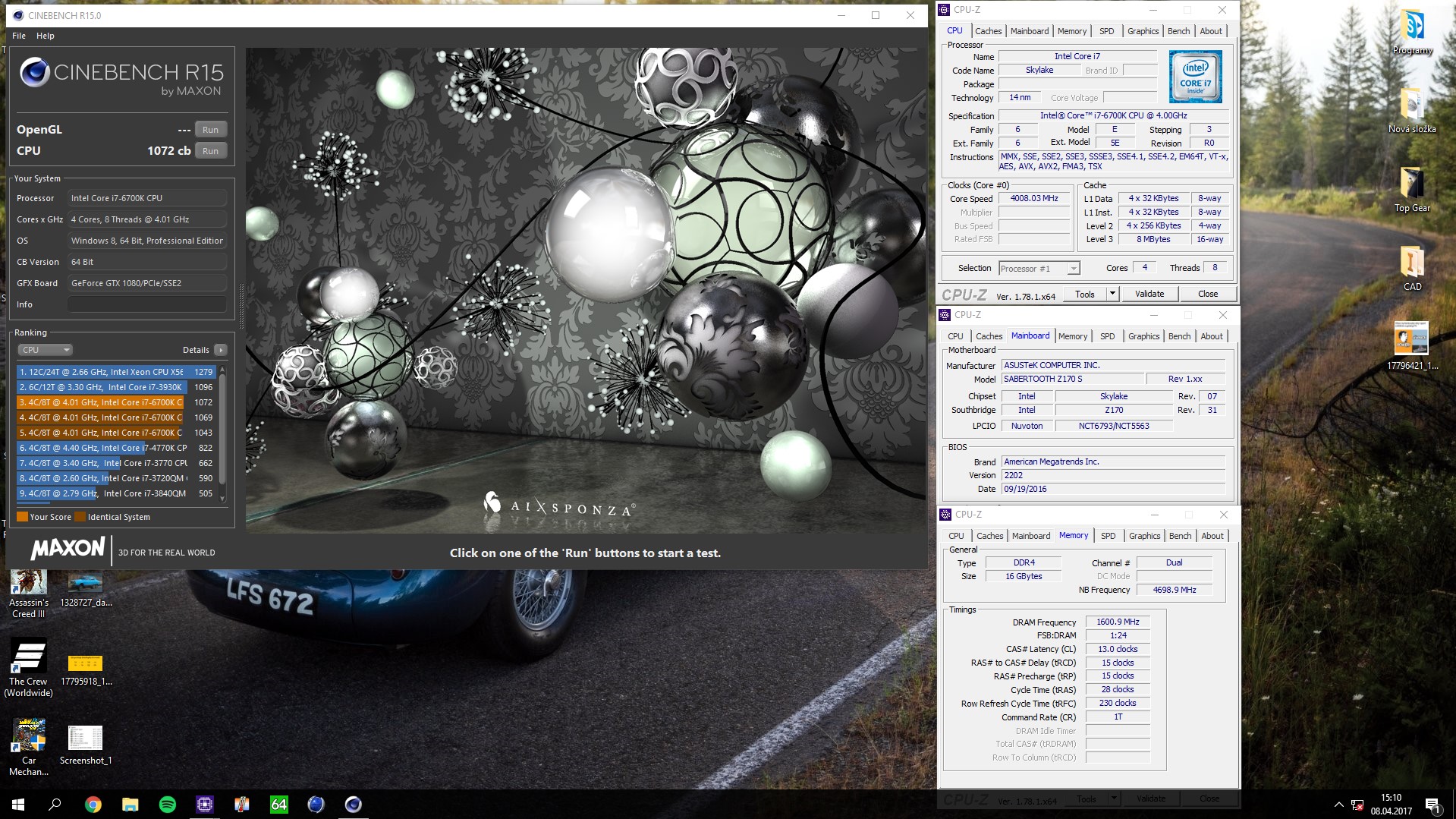Launch Assassin's Creed III shortcut
Image resolution: width=1456 pixels, height=819 pixels.
pyautogui.click(x=29, y=594)
